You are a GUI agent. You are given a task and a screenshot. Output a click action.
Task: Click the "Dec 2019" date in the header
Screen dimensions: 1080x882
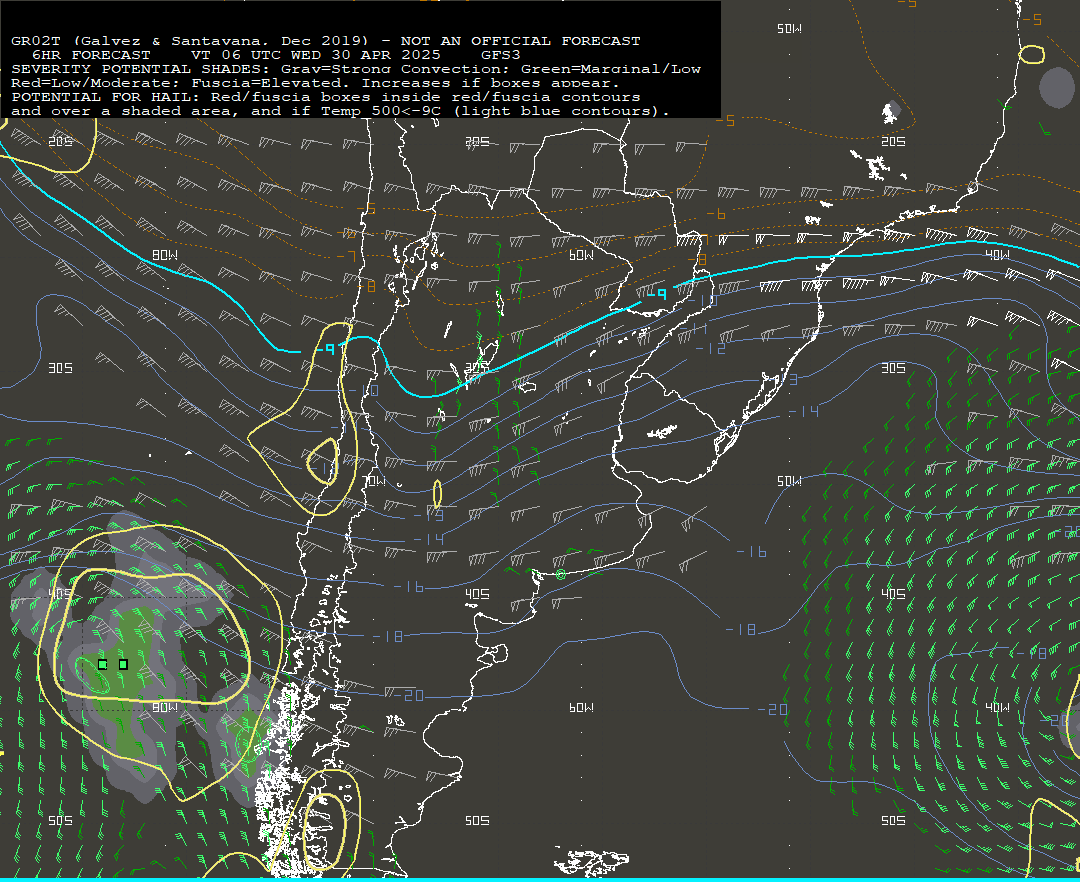(x=325, y=41)
